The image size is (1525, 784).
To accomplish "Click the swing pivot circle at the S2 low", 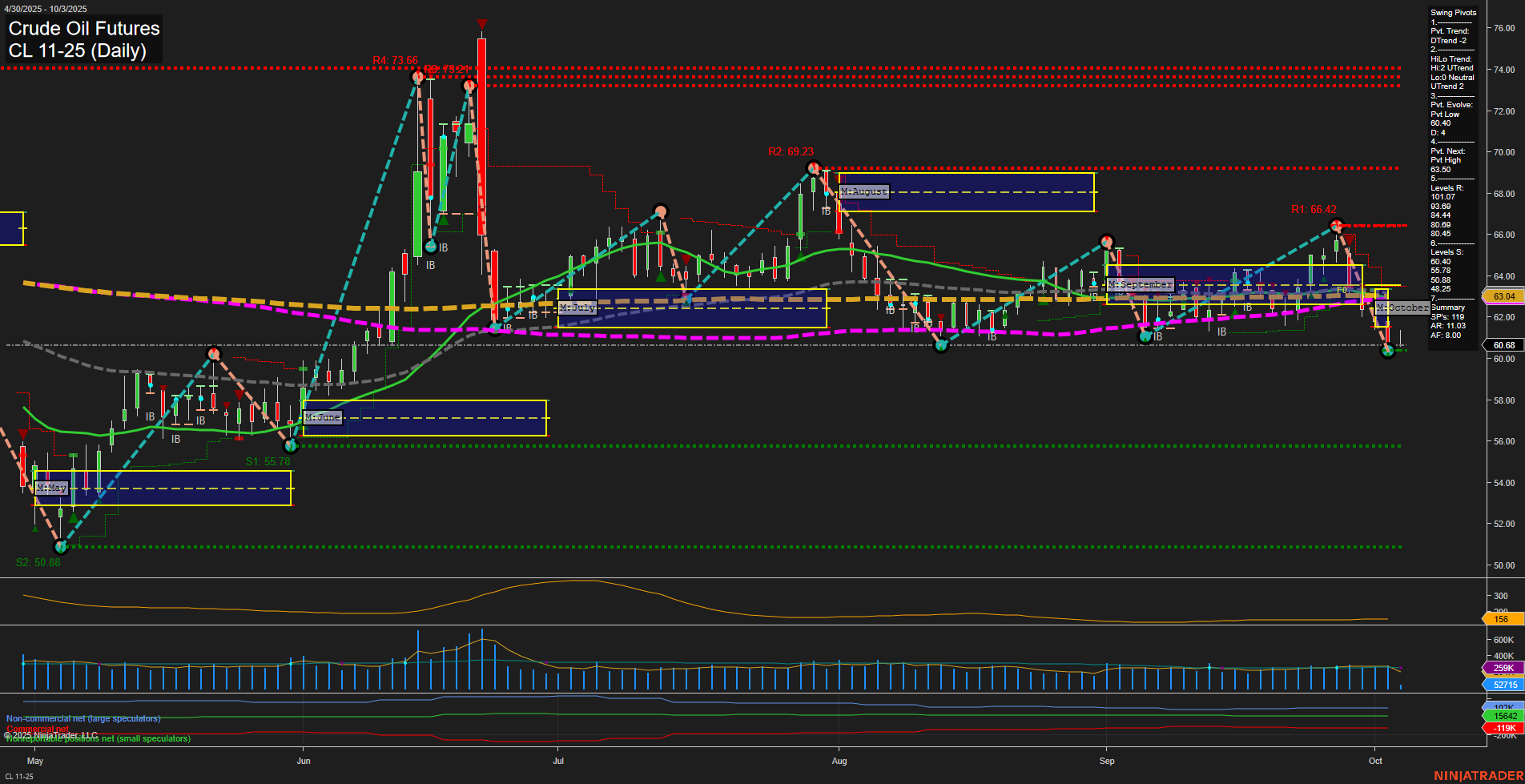I will tap(62, 547).
